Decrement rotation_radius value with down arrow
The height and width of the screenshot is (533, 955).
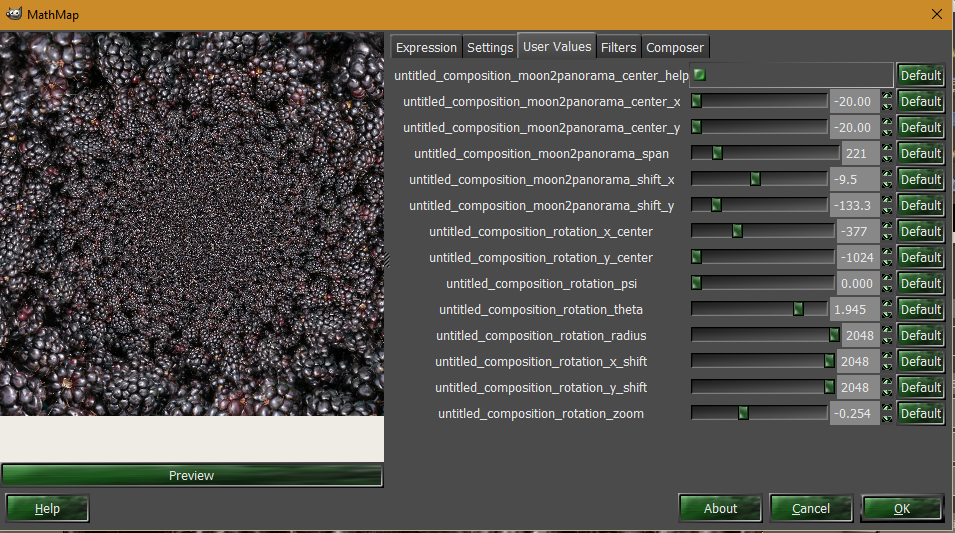[887, 341]
